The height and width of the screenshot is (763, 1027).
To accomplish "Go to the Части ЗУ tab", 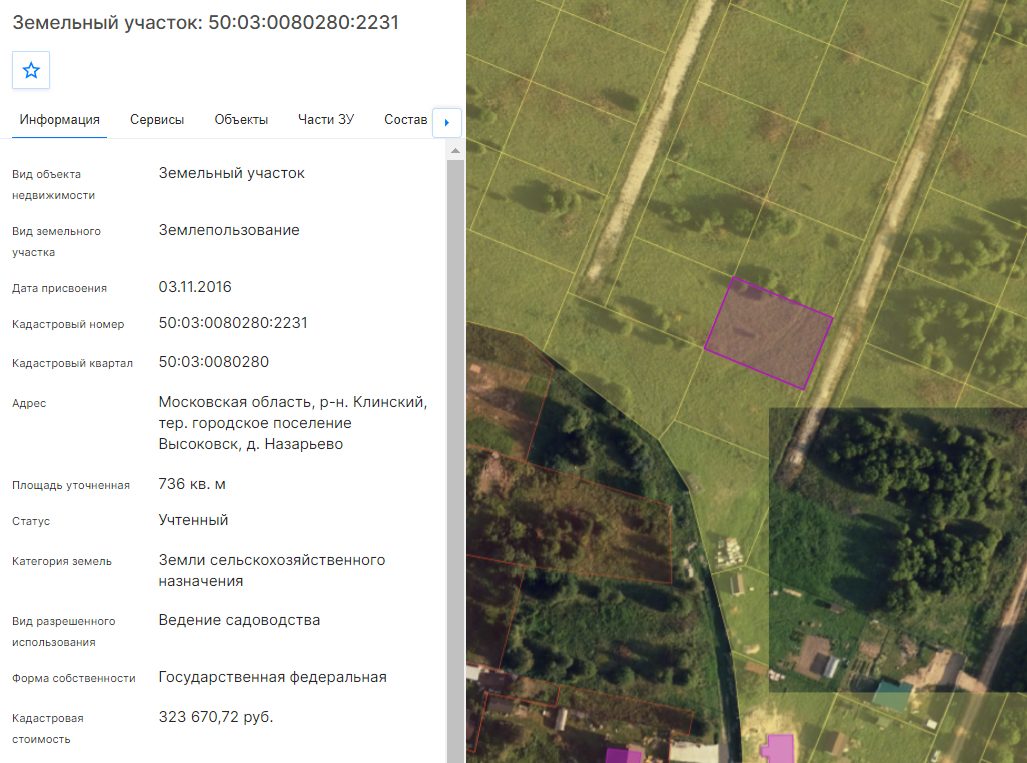I will click(326, 120).
